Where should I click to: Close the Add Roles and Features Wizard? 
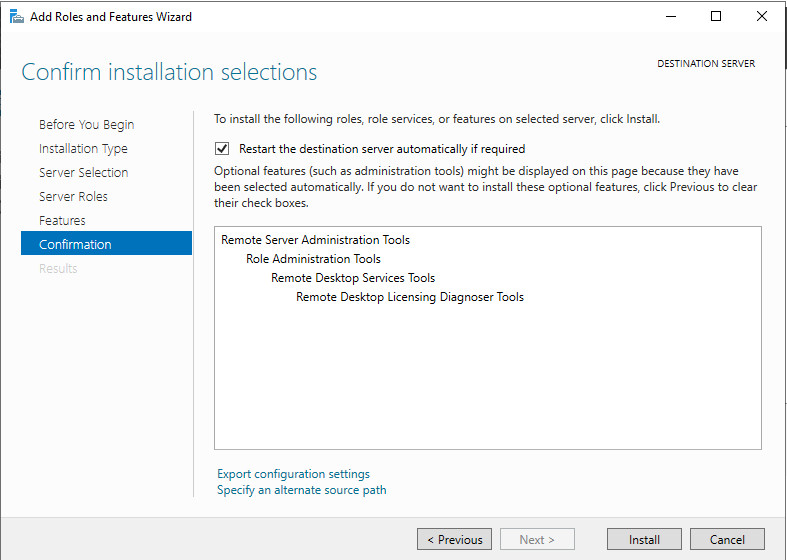click(761, 16)
